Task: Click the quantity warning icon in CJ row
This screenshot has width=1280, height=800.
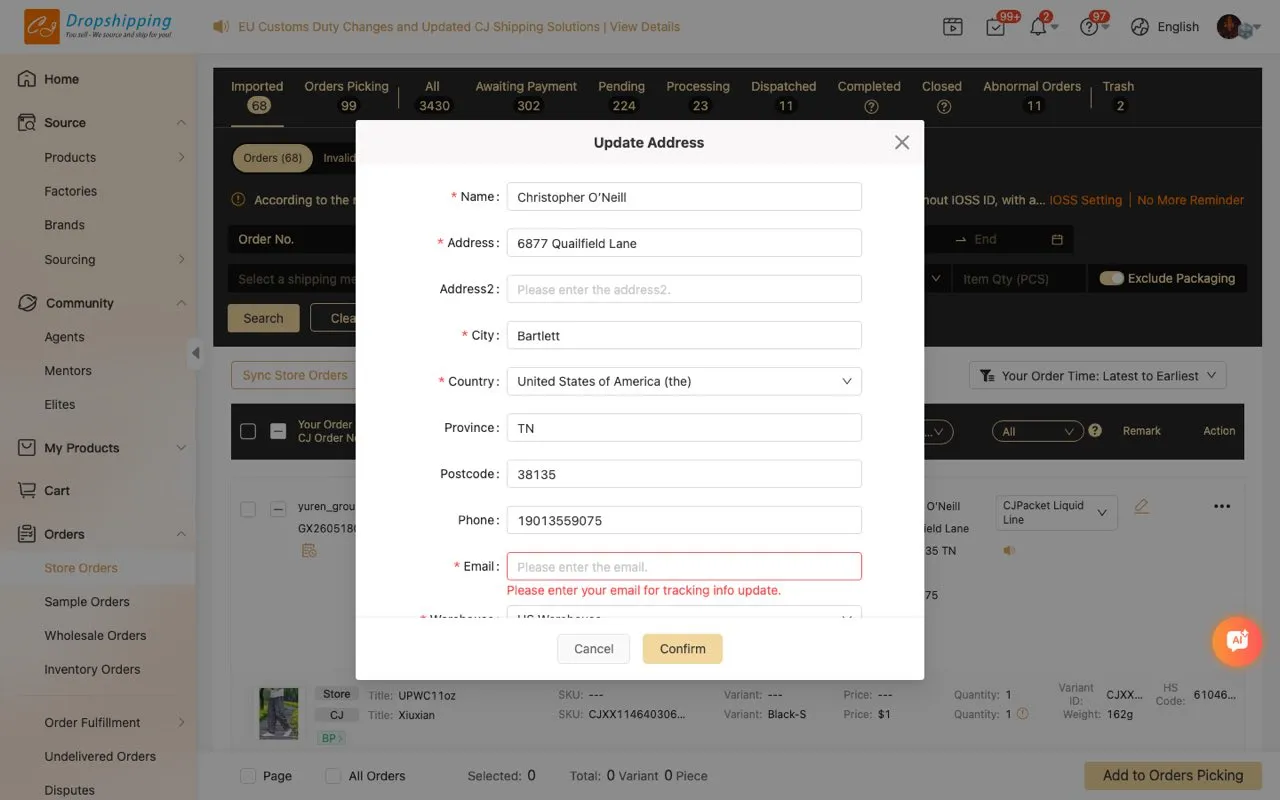Action: tap(1022, 714)
